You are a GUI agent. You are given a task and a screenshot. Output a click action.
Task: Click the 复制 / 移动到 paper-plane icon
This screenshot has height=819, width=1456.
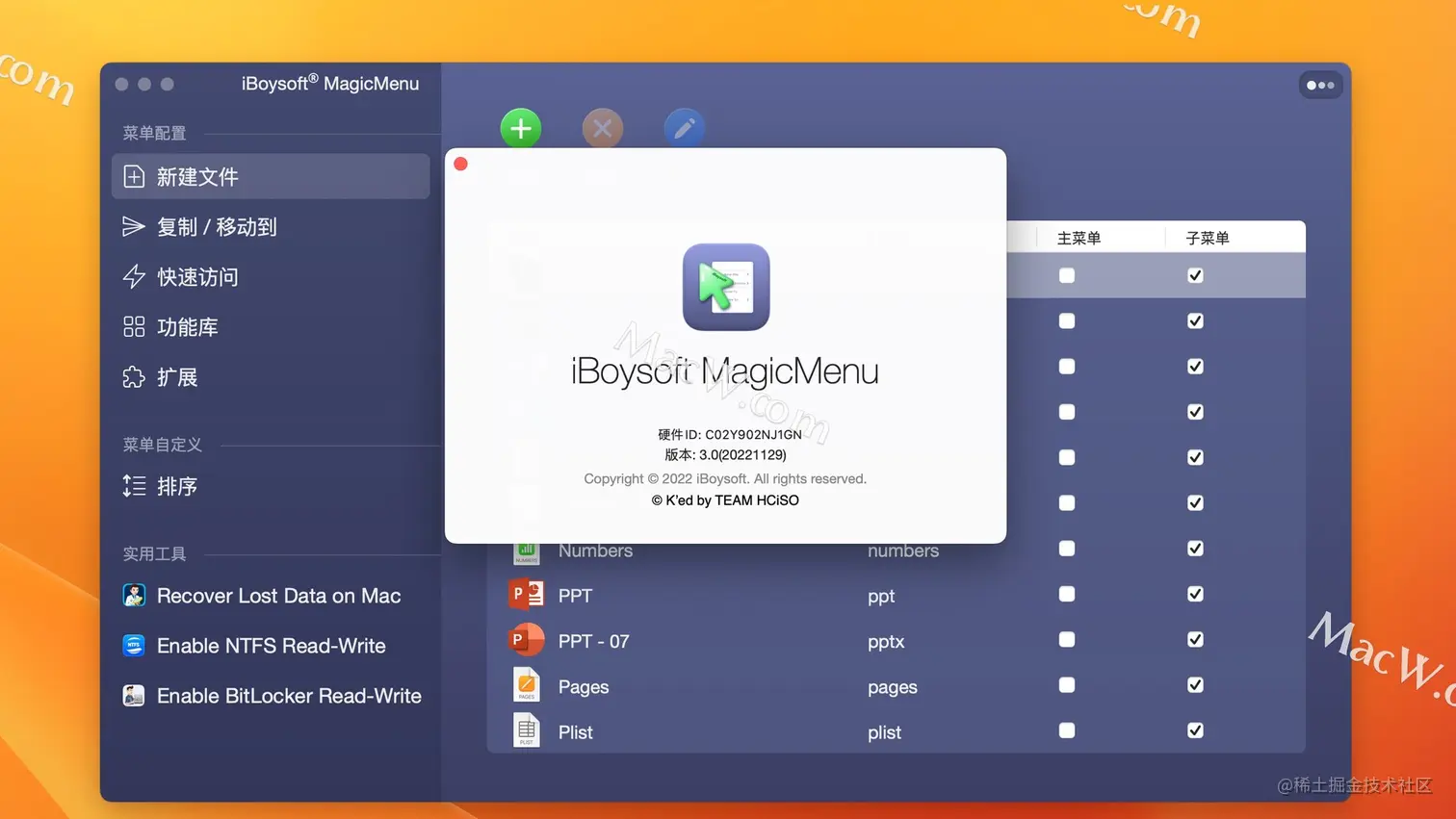tap(134, 226)
